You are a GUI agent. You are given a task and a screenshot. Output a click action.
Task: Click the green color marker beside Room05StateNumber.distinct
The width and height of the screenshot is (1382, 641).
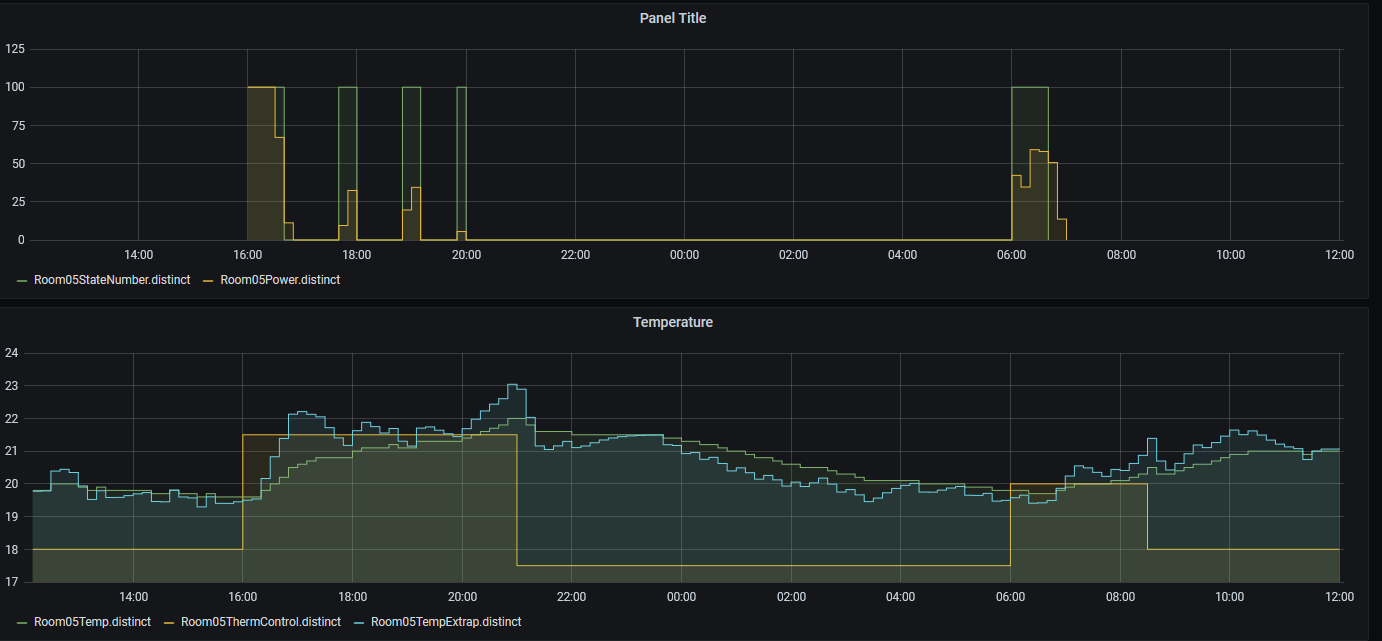click(23, 280)
